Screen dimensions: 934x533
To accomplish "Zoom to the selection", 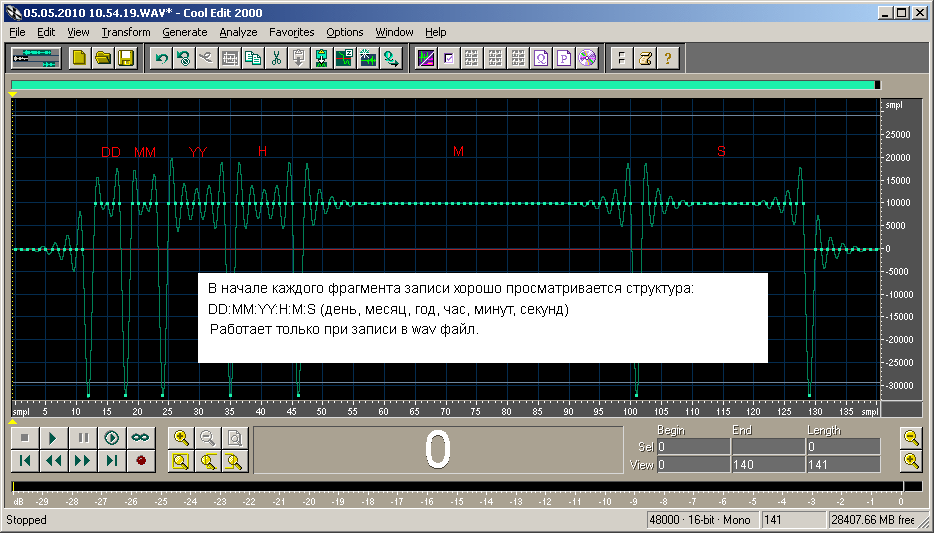I will pyautogui.click(x=181, y=460).
